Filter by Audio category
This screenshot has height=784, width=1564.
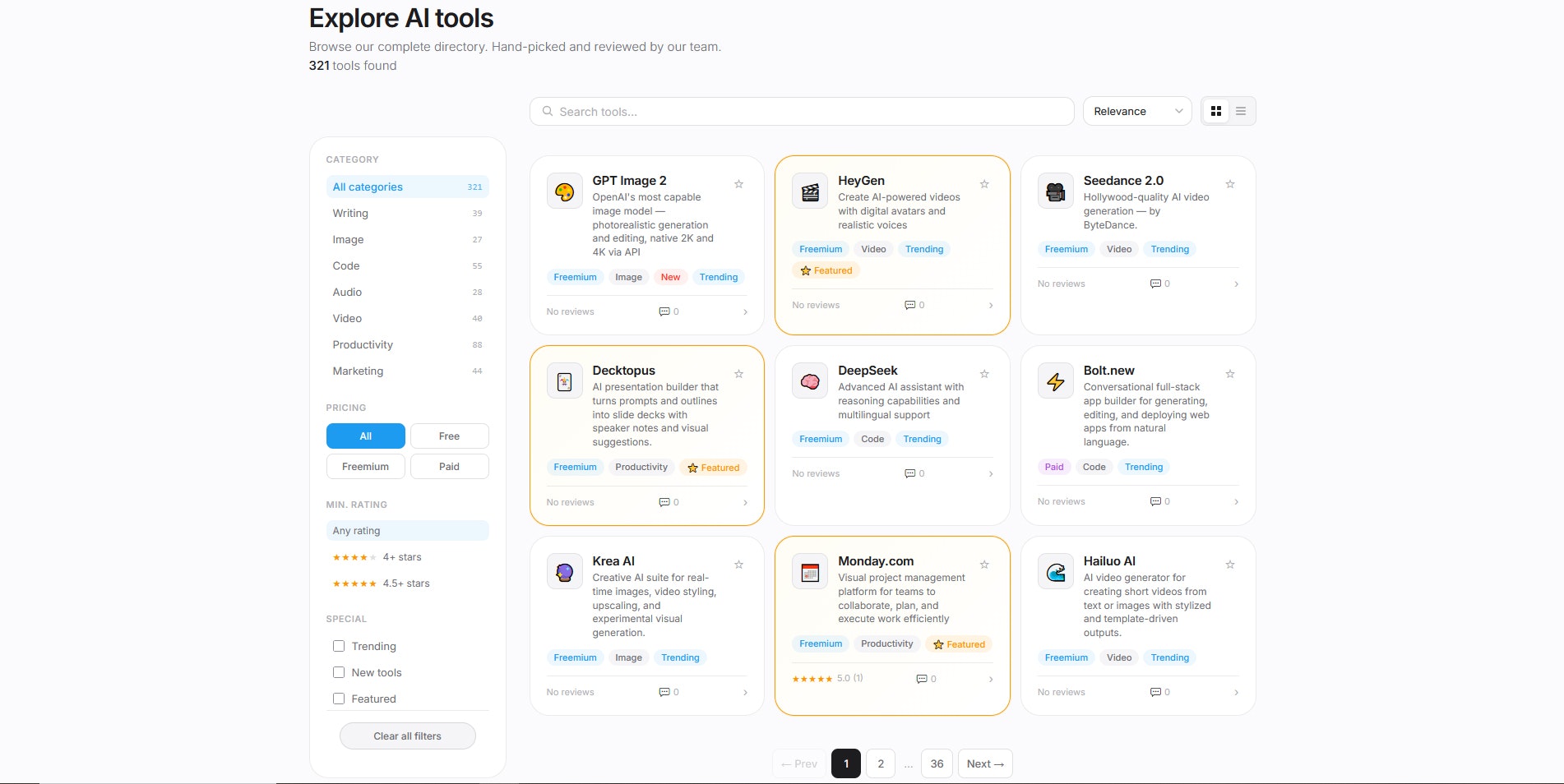click(408, 292)
